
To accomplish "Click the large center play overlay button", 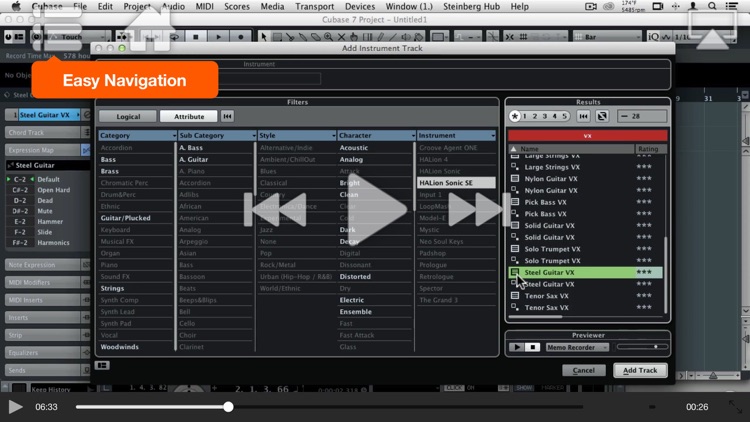I will (x=377, y=209).
